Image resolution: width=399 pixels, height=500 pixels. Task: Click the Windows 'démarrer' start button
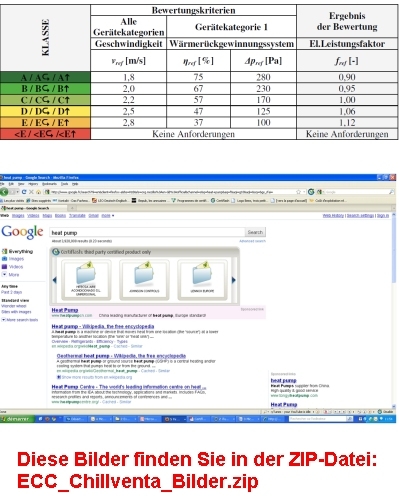tap(17, 419)
